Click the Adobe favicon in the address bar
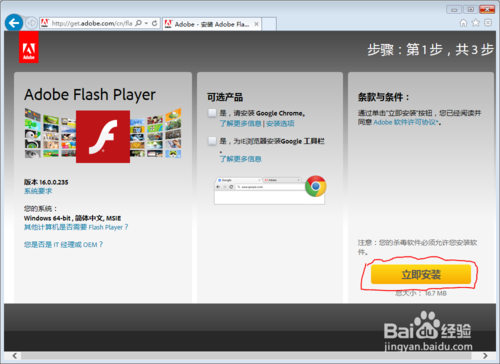 pyautogui.click(x=45, y=23)
